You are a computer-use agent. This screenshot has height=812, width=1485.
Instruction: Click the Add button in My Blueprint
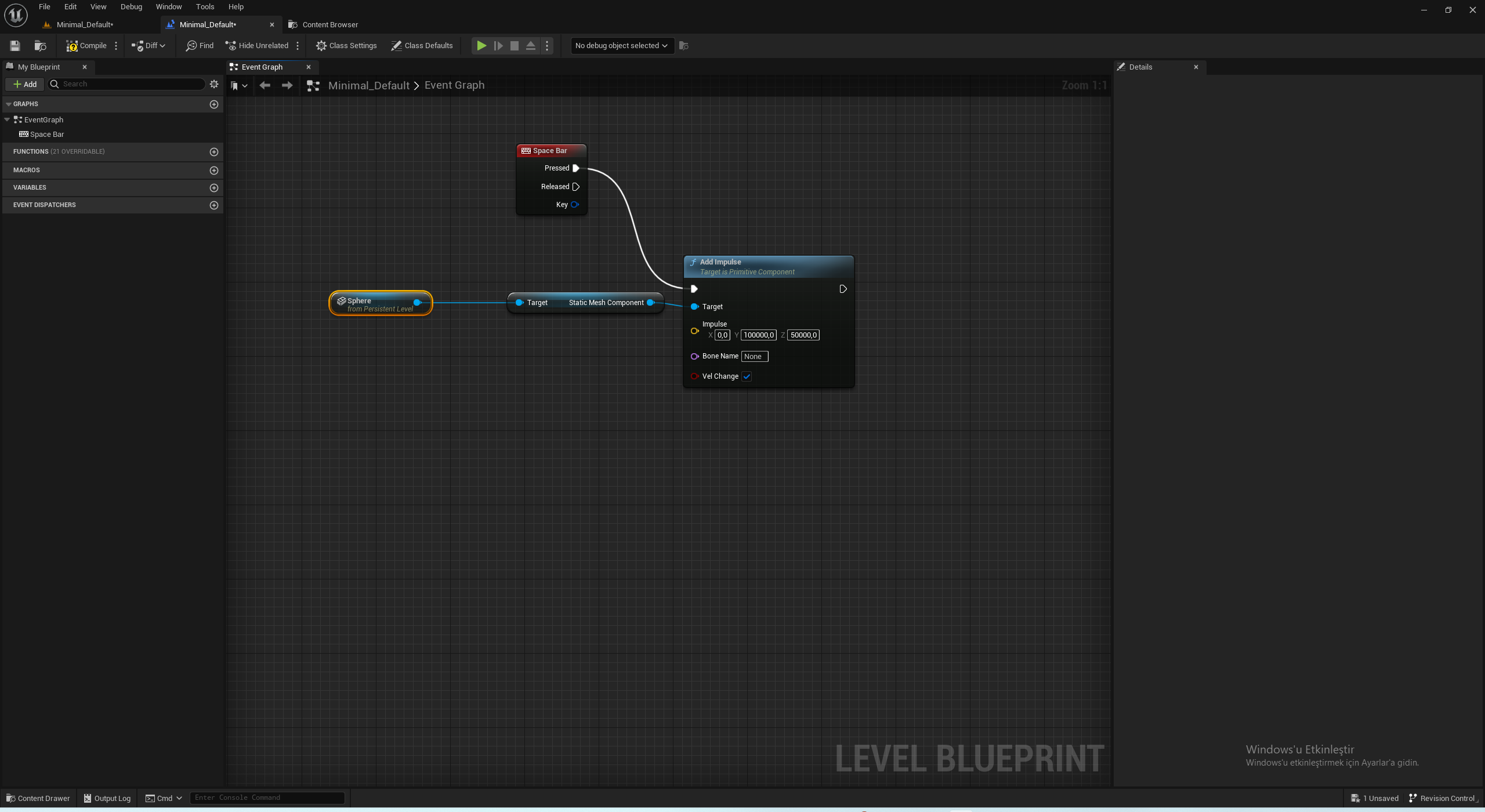24,84
